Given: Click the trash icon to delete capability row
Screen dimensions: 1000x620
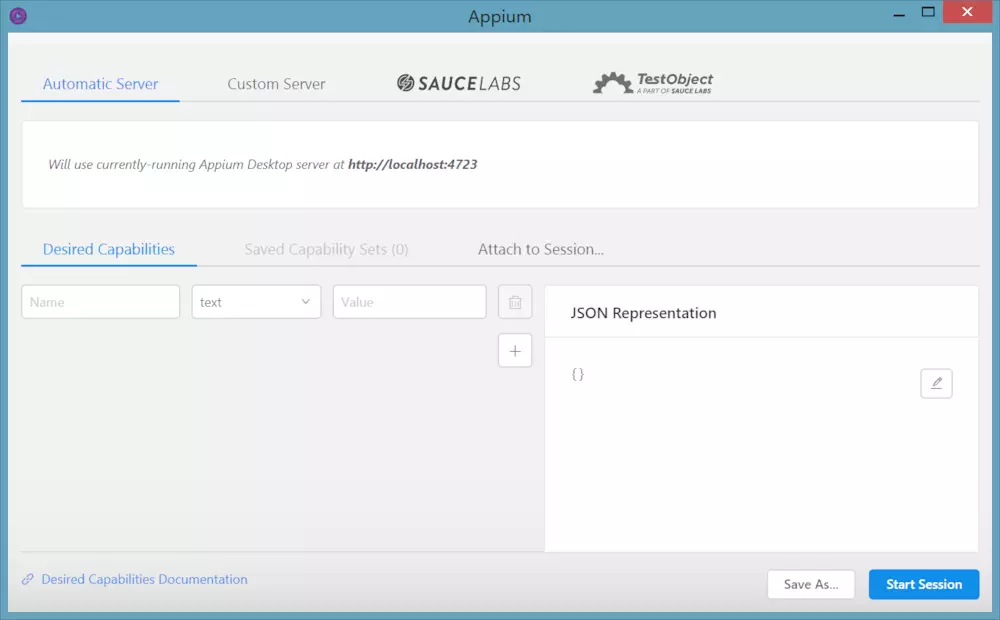Looking at the screenshot, I should point(515,302).
